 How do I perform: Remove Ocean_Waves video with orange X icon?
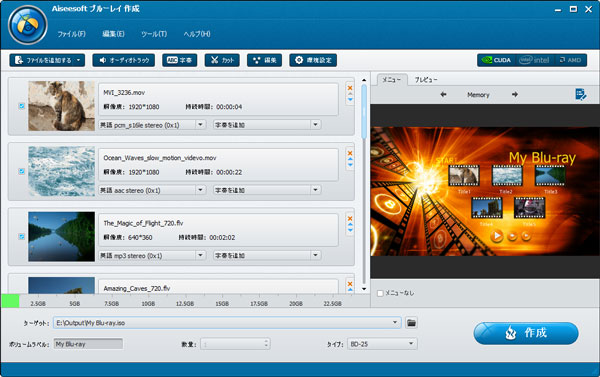tap(350, 153)
